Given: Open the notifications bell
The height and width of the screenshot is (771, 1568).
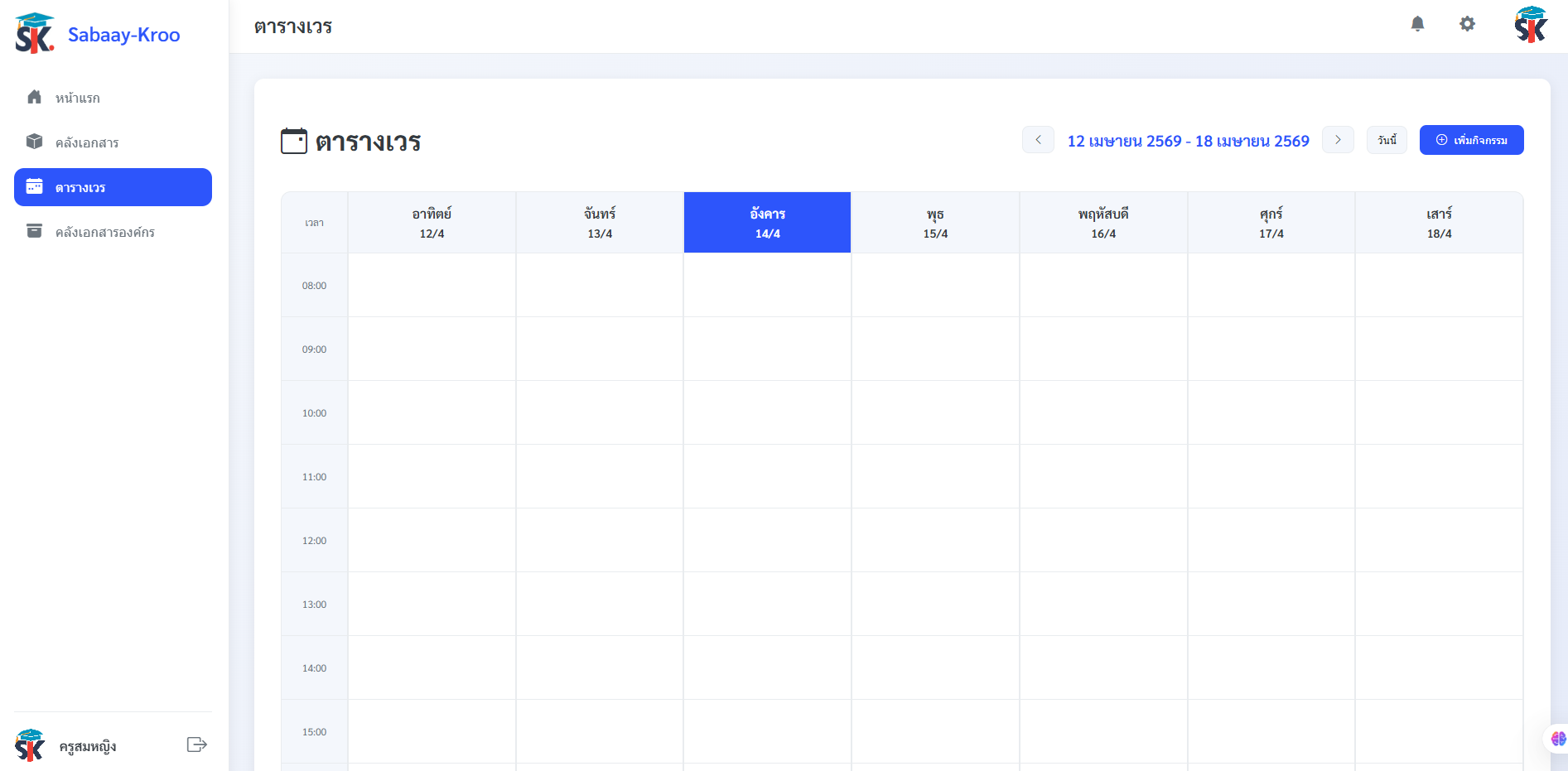Looking at the screenshot, I should 1418,25.
